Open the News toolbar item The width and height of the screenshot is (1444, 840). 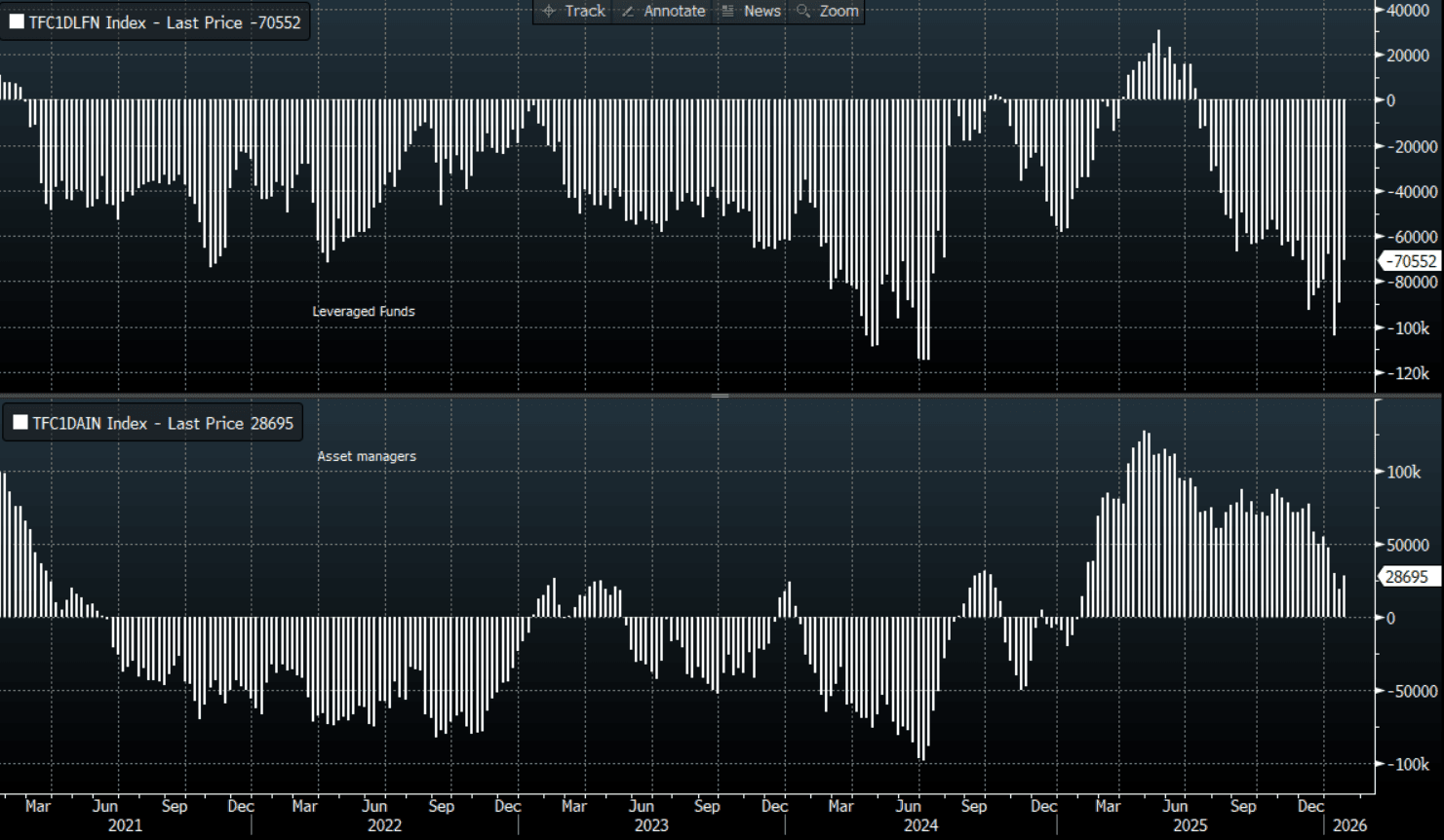pyautogui.click(x=761, y=11)
